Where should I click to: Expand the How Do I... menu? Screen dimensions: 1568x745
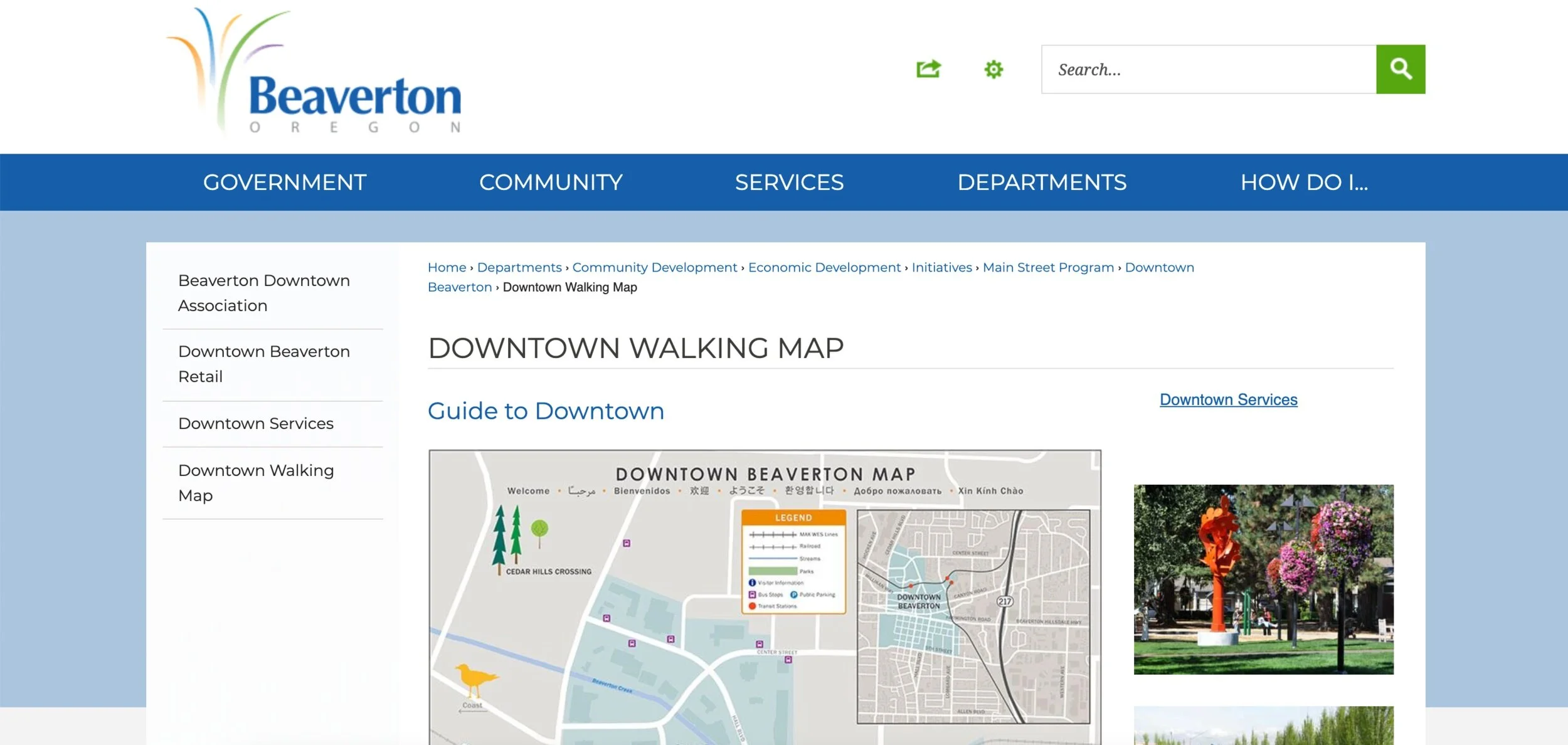click(x=1304, y=182)
